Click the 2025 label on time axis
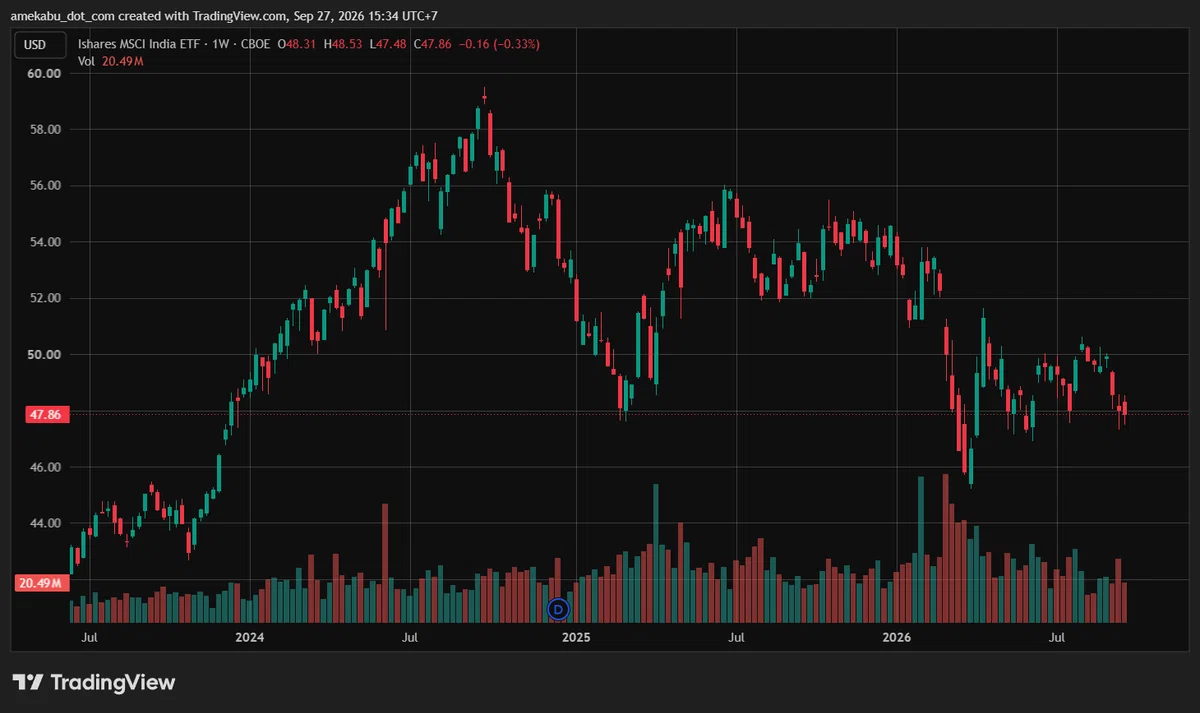Screen dimensions: 1200x713 click(x=576, y=636)
